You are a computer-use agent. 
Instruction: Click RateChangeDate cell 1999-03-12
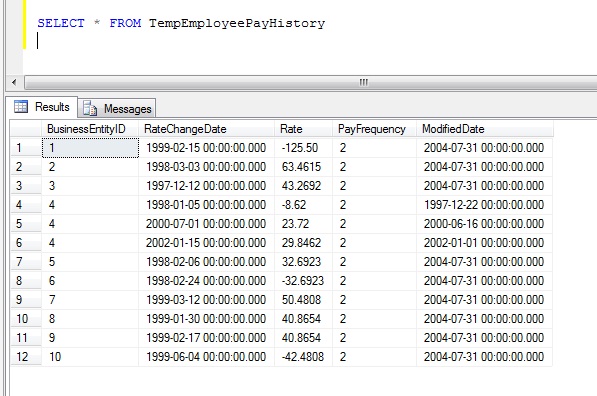[x=206, y=300]
